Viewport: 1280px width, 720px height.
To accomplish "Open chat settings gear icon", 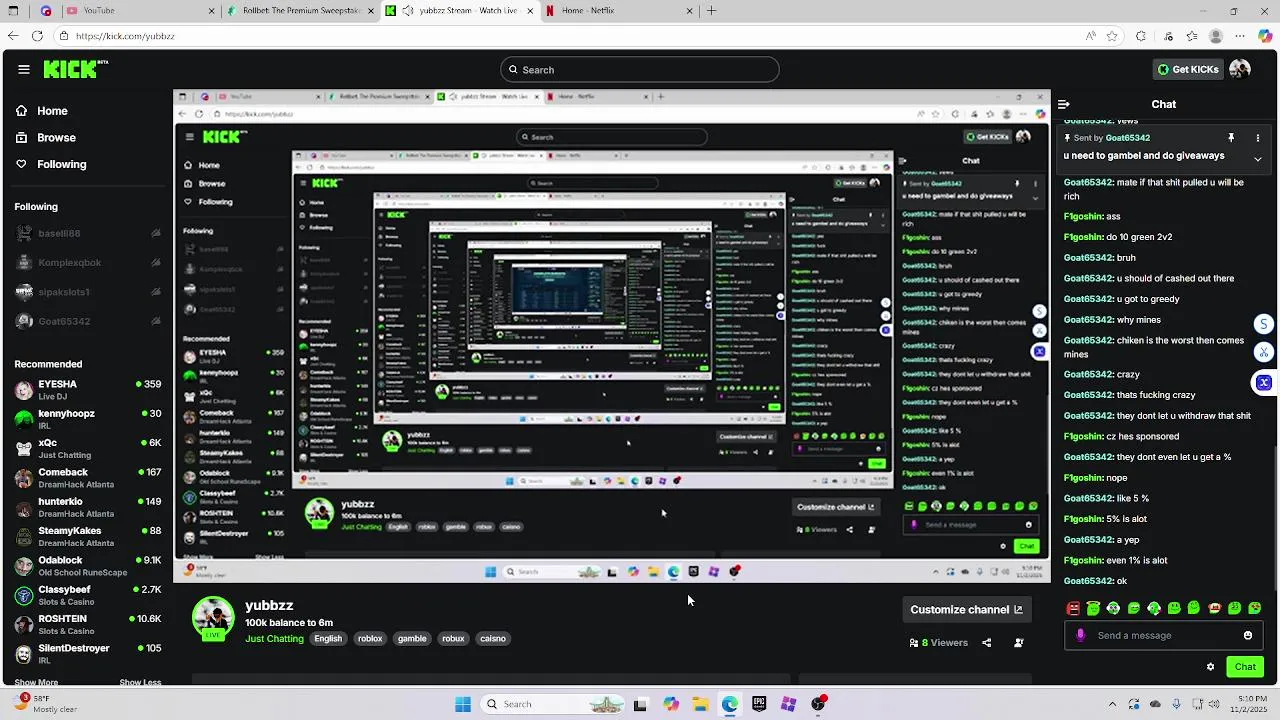I will tap(1211, 667).
